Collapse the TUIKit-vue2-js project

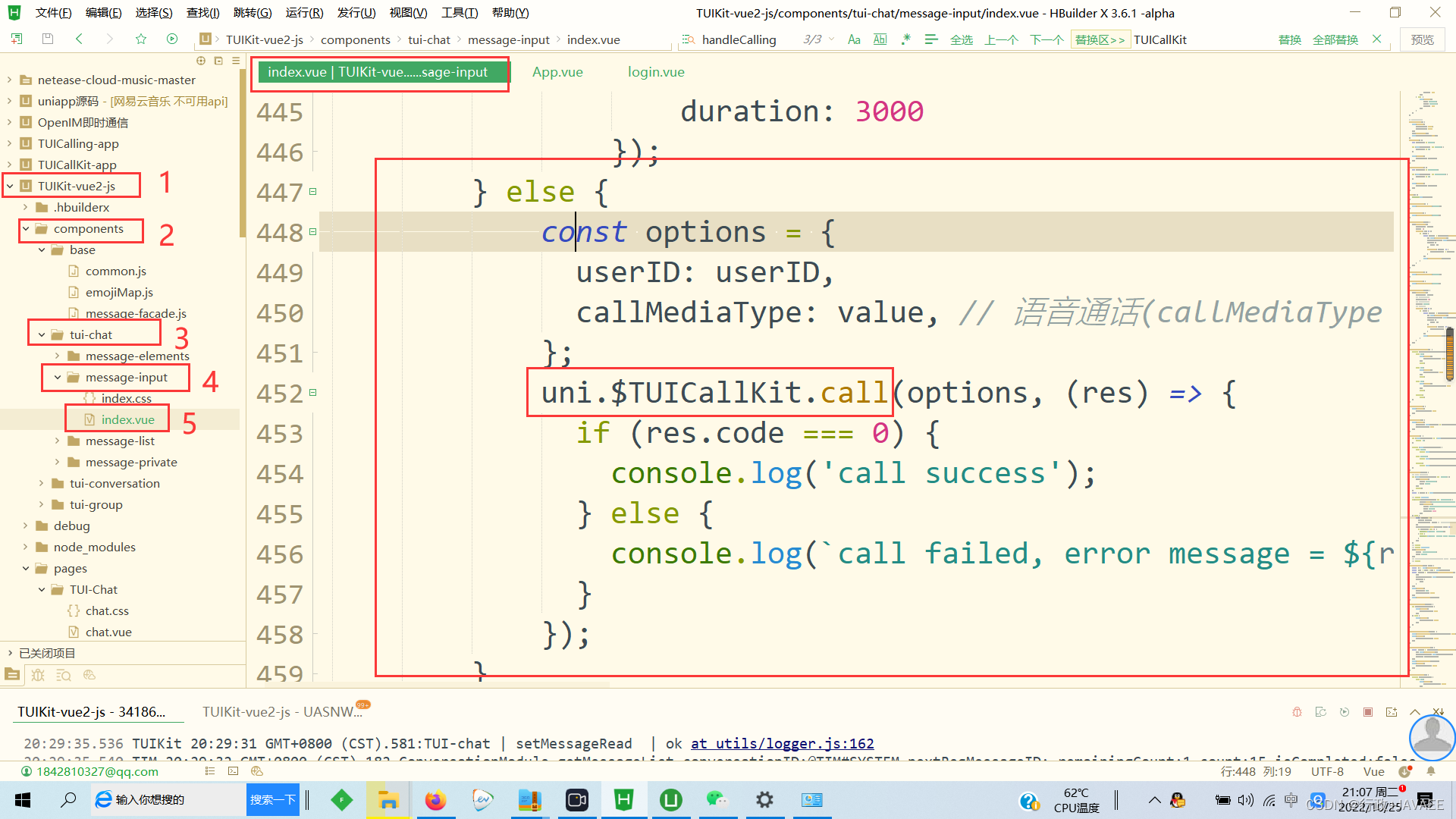tap(10, 186)
